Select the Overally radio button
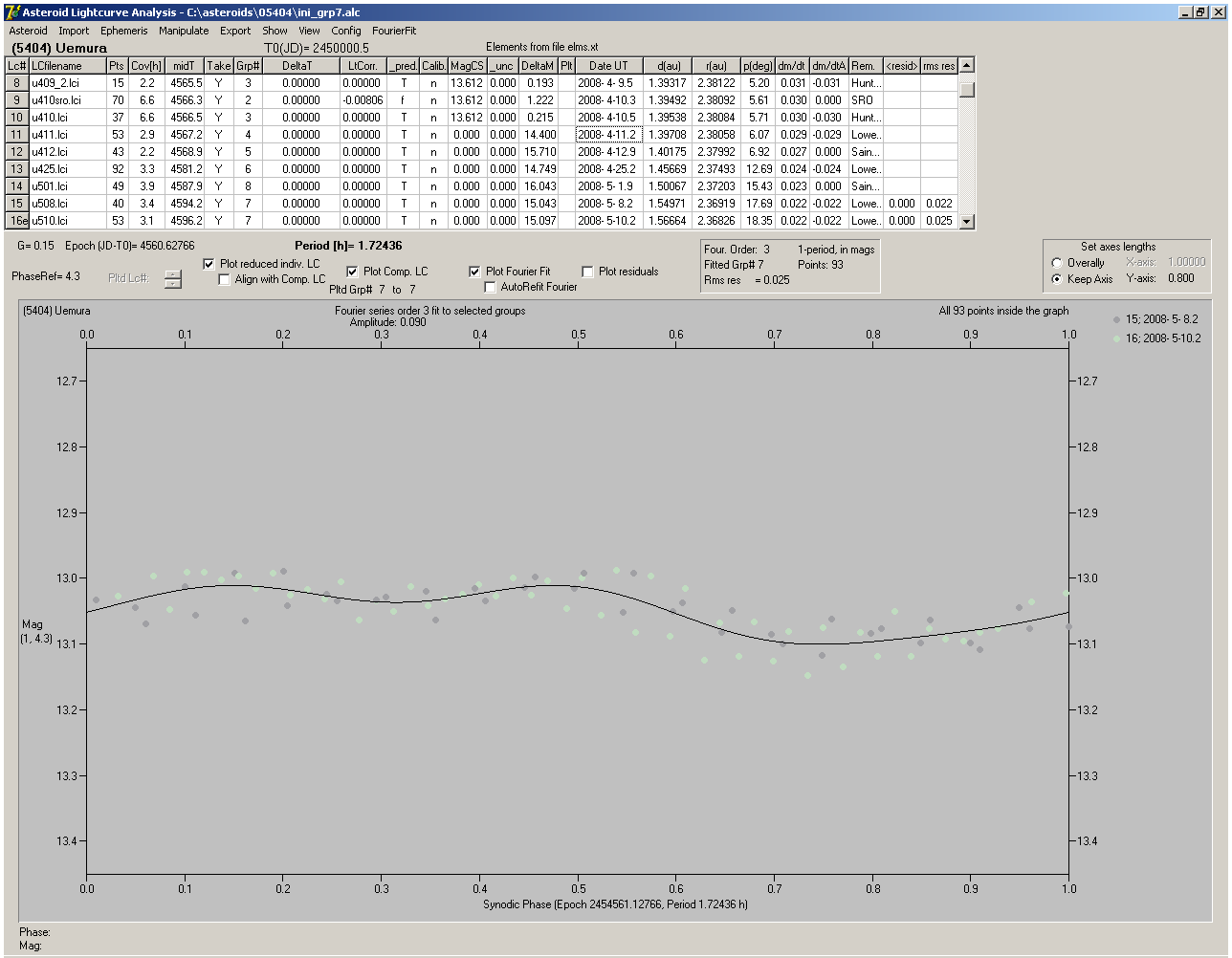The image size is (1232, 958). point(1057,263)
